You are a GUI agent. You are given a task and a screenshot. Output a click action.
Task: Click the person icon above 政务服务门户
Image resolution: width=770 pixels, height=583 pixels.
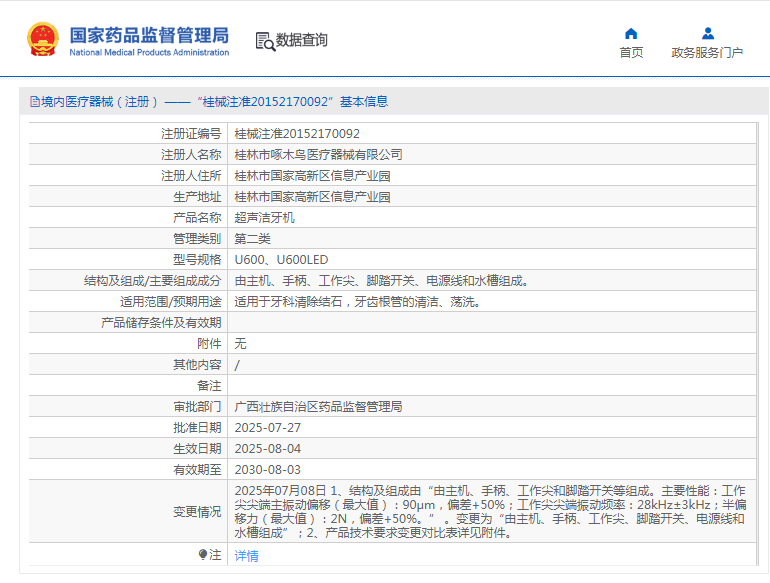(x=707, y=33)
